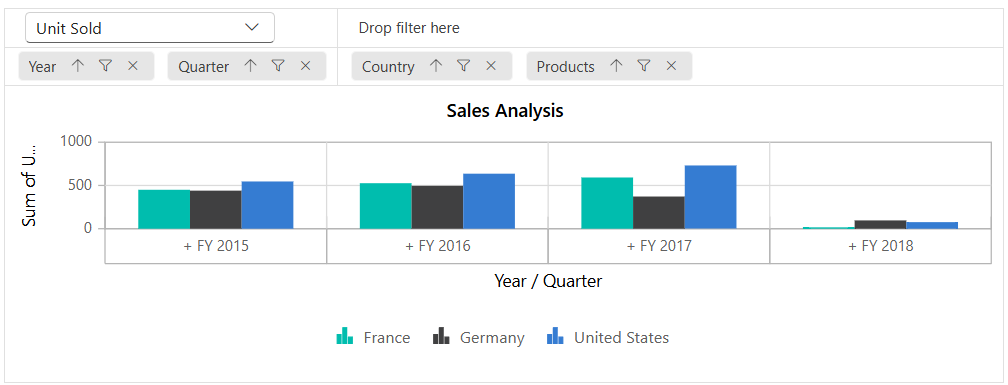Click the 'Sum of U...' axis title
This screenshot has width=1008, height=385.
(29, 186)
